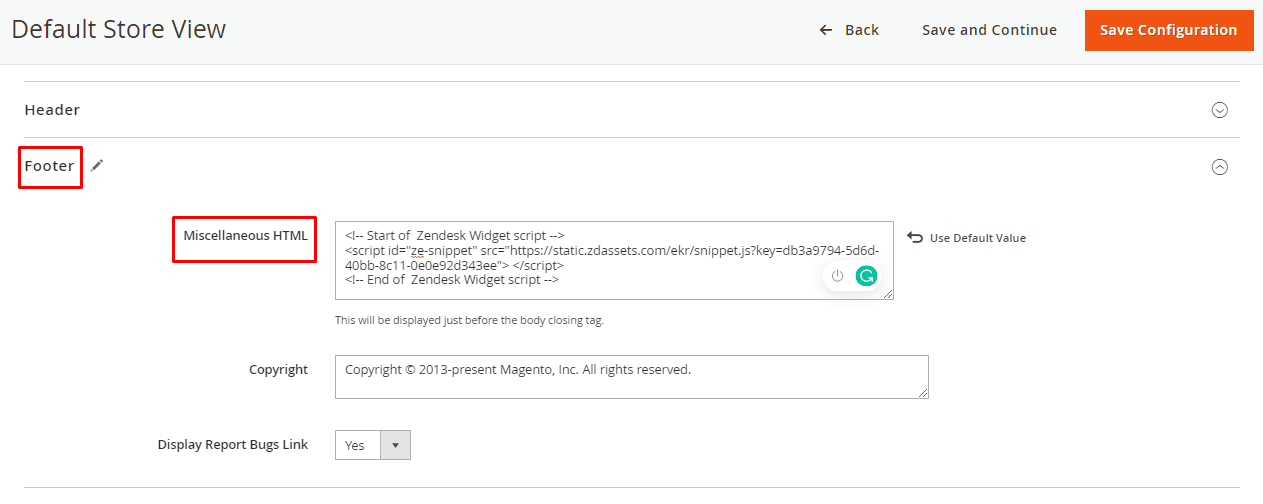The width and height of the screenshot is (1263, 504).
Task: Click the Grammarly power icon
Action: (x=838, y=276)
